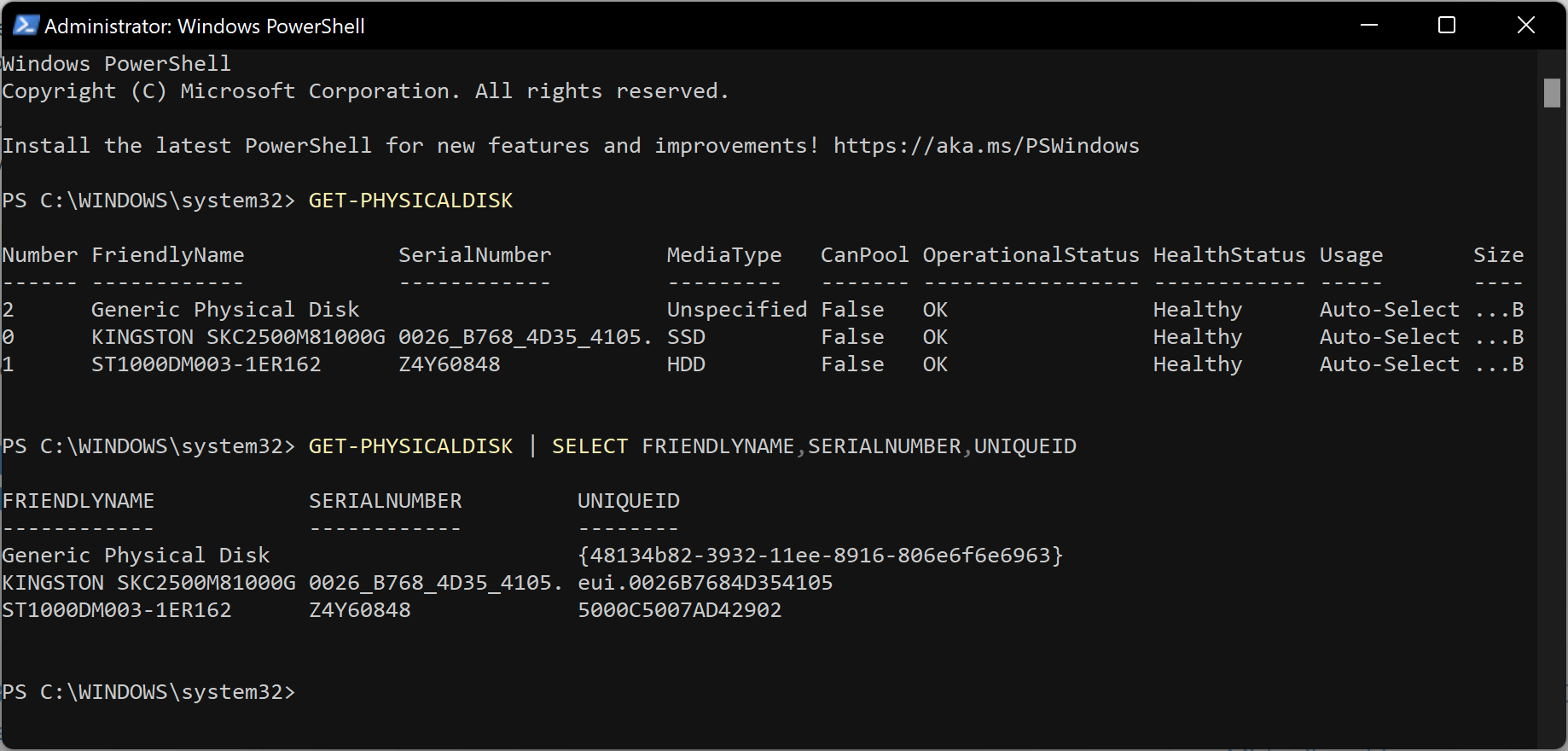Click serial 'Z4Y60848' in the second table
This screenshot has height=751, width=1568.
tap(360, 610)
